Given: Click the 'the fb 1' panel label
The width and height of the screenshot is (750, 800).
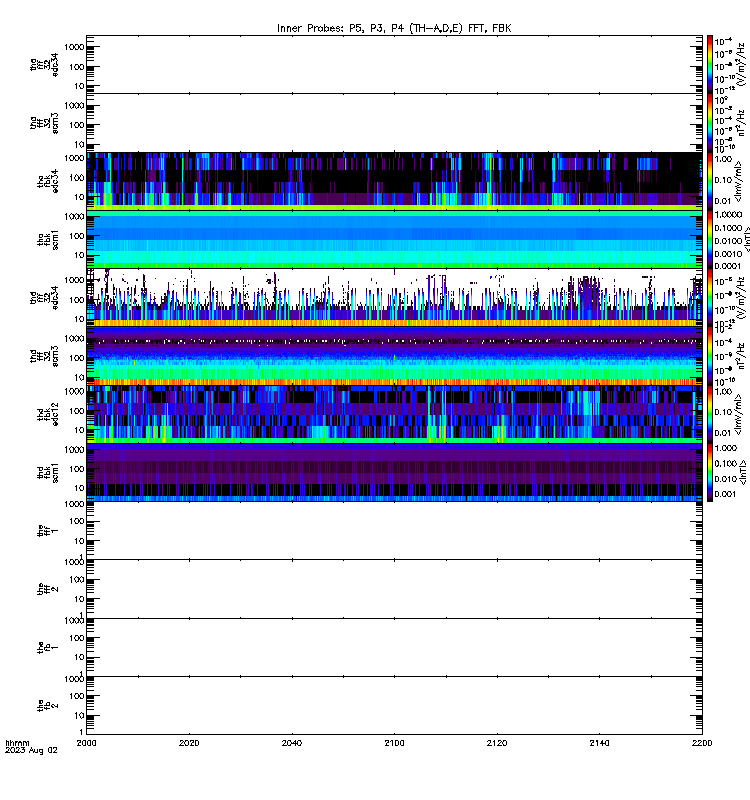Looking at the screenshot, I should tap(47, 647).
